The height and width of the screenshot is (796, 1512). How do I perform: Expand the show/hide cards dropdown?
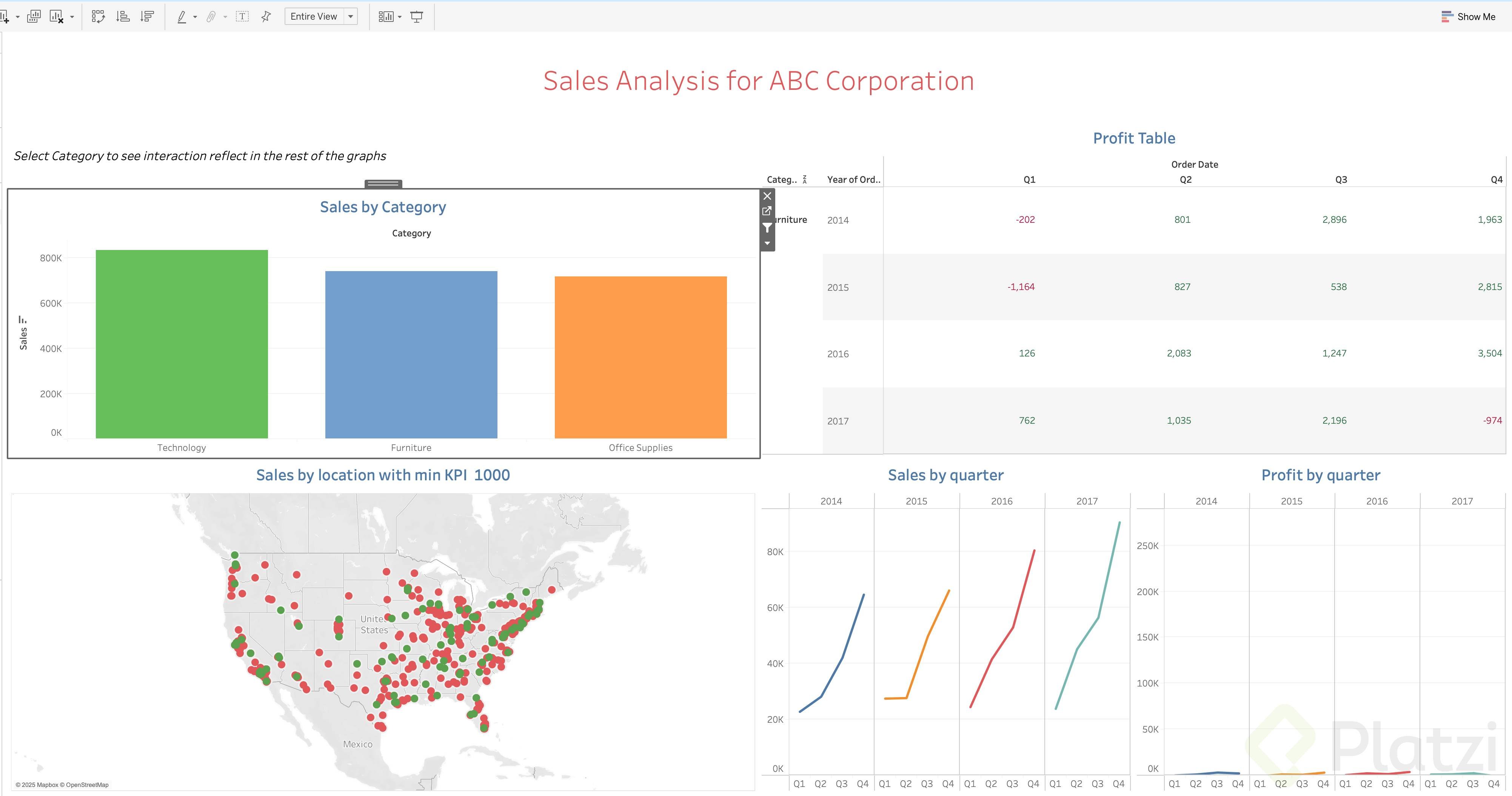400,17
